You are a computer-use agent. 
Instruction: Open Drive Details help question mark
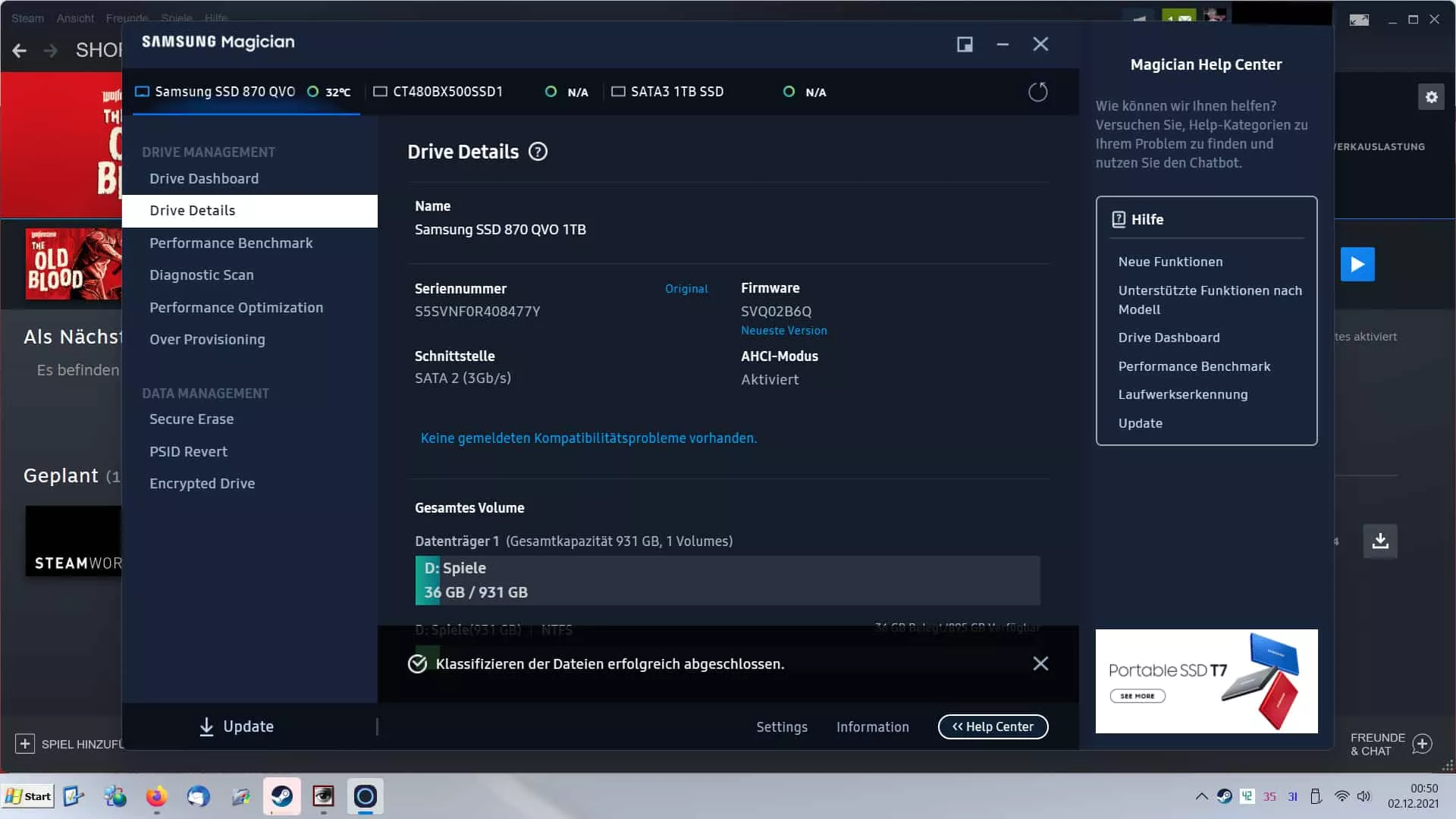pyautogui.click(x=538, y=152)
